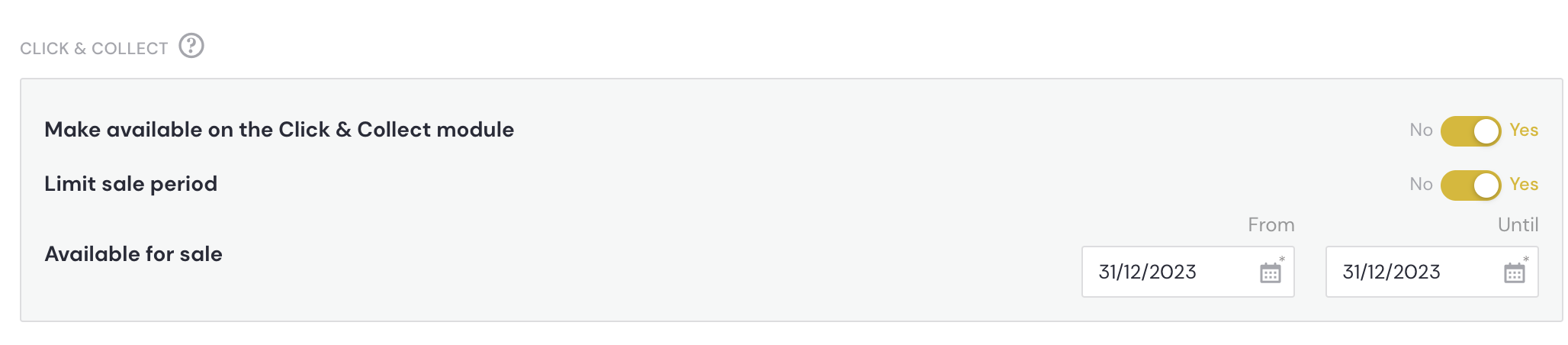Image resolution: width=1568 pixels, height=345 pixels.
Task: Select the Until date input field
Action: 1431,272
